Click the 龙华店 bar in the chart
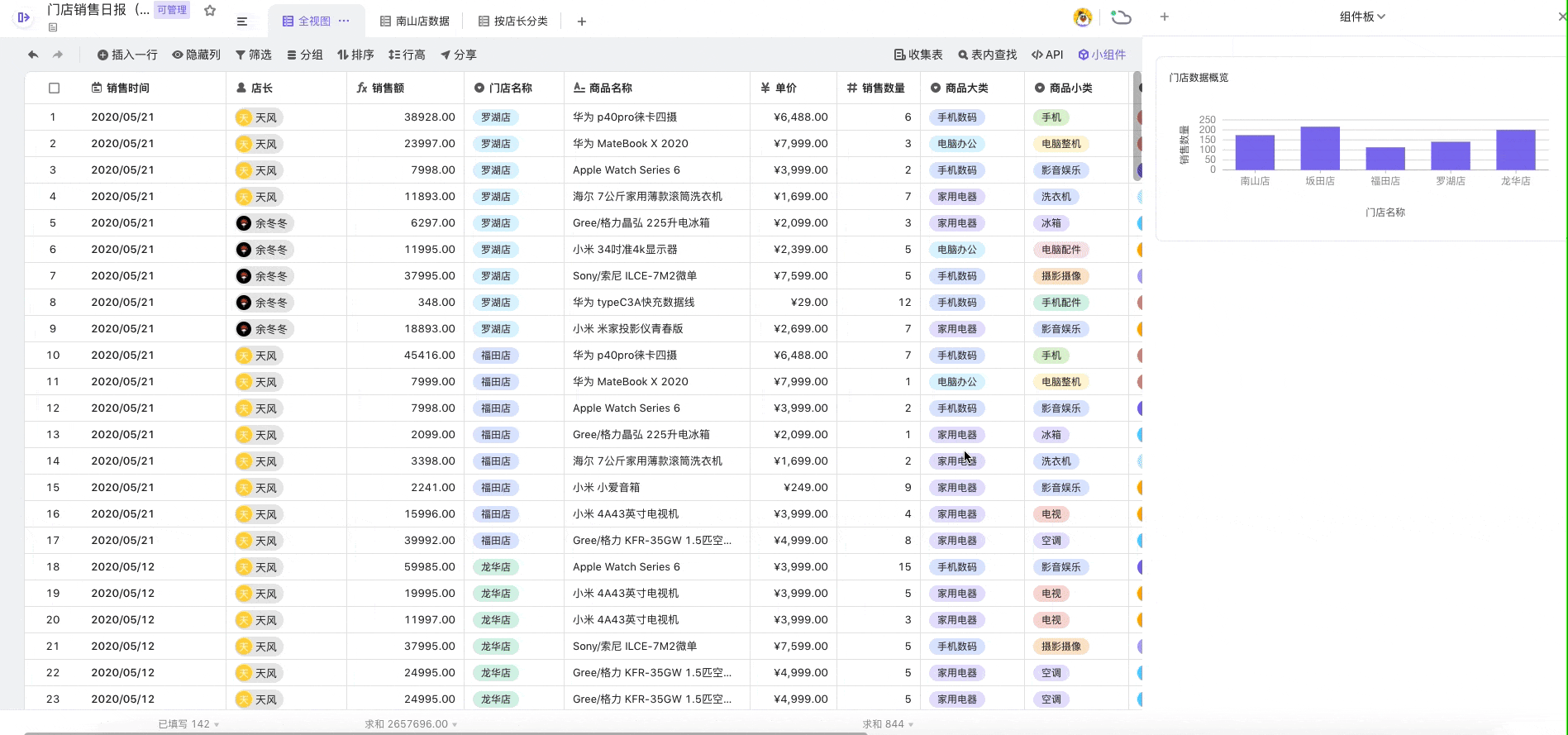Viewport: 1568px width, 735px height. (1516, 150)
